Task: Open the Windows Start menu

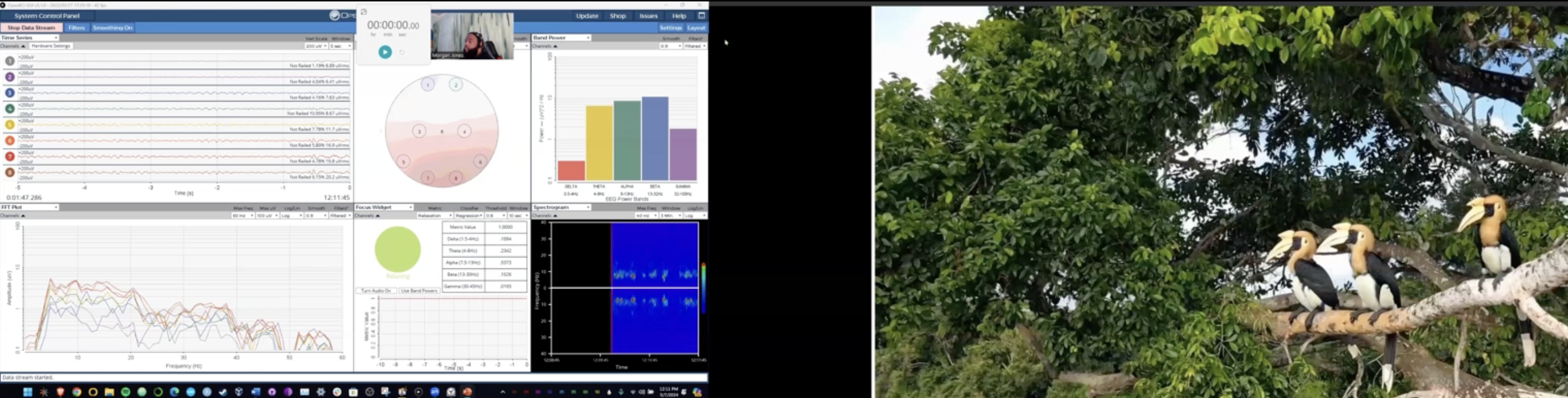Action: (28, 392)
